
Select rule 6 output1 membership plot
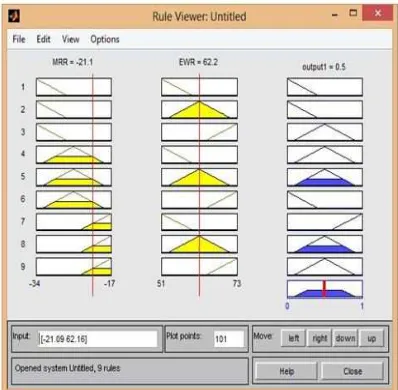point(325,199)
